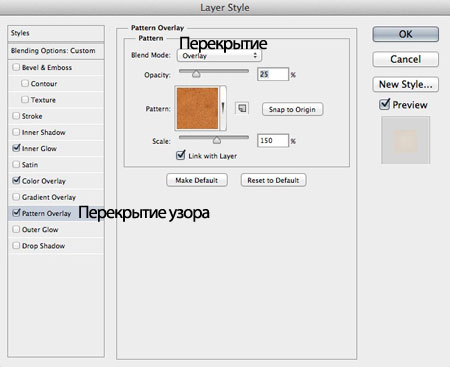This screenshot has width=450, height=367.
Task: Enable the Drop Shadow checkbox
Action: click(16, 246)
